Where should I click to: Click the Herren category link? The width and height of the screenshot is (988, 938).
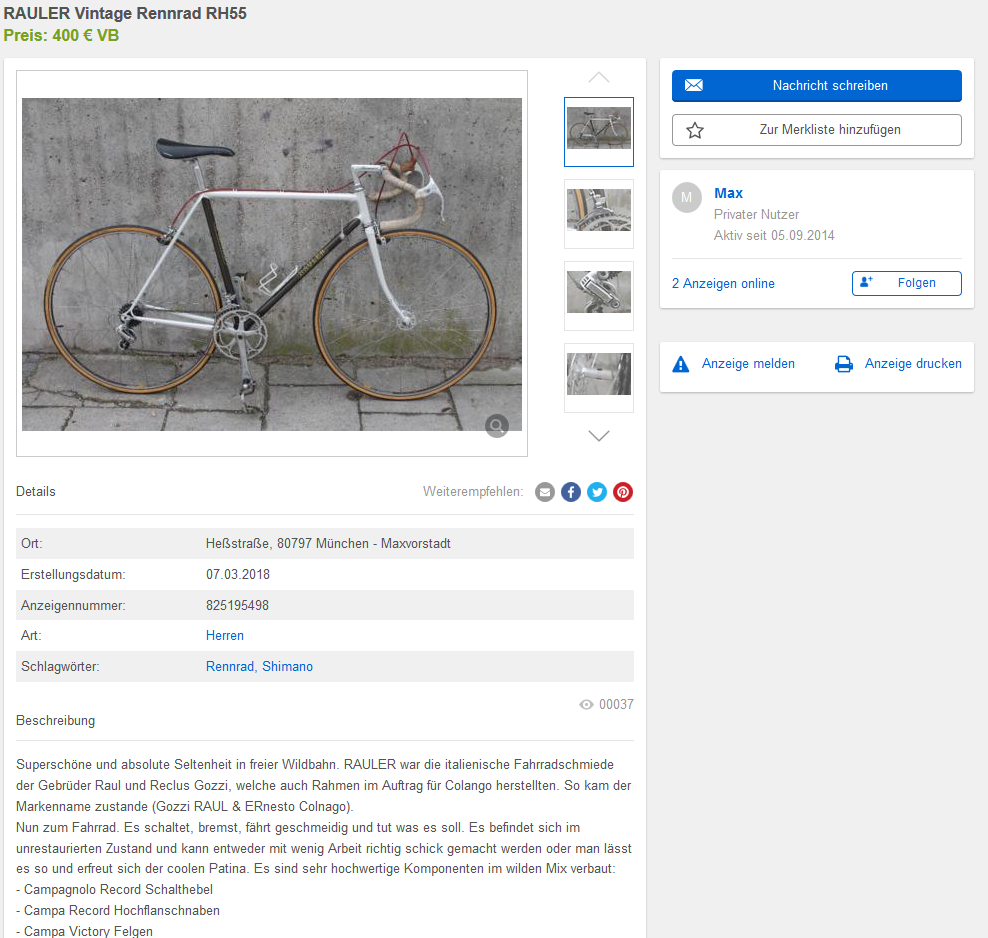pyautogui.click(x=225, y=636)
